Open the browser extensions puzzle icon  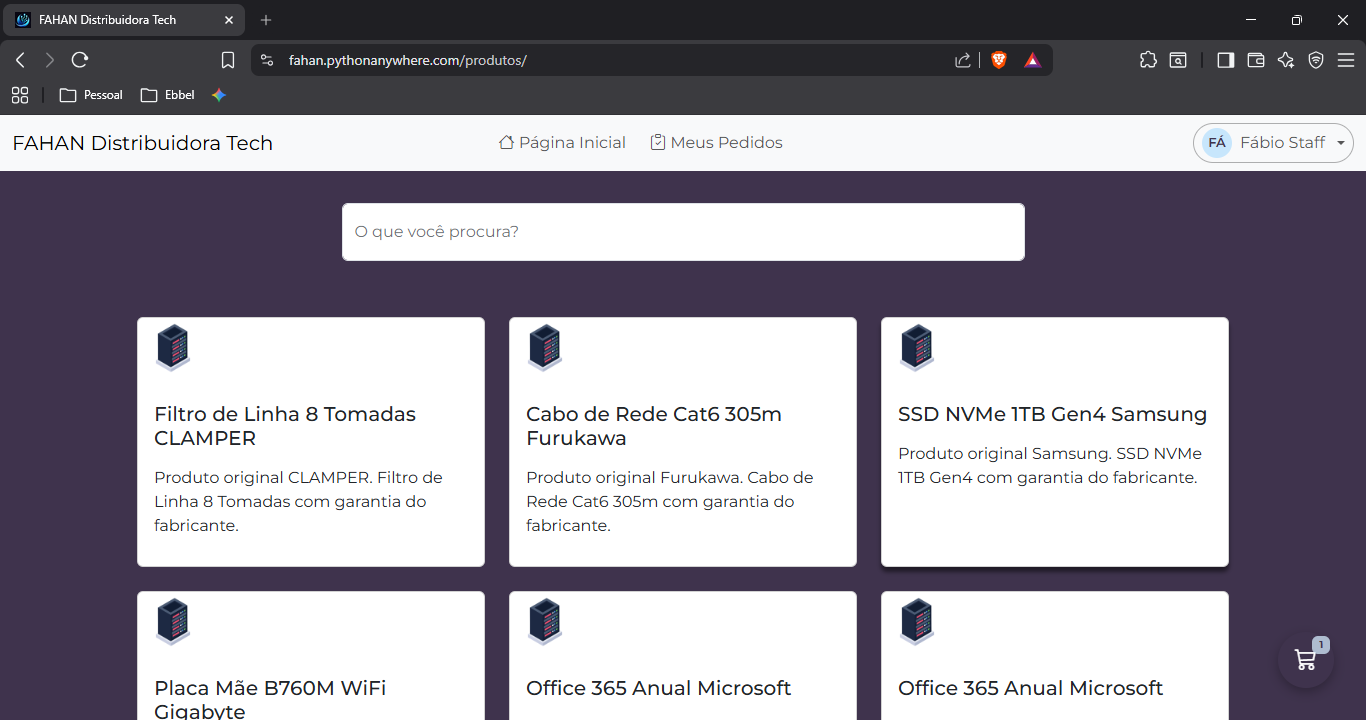coord(1148,60)
